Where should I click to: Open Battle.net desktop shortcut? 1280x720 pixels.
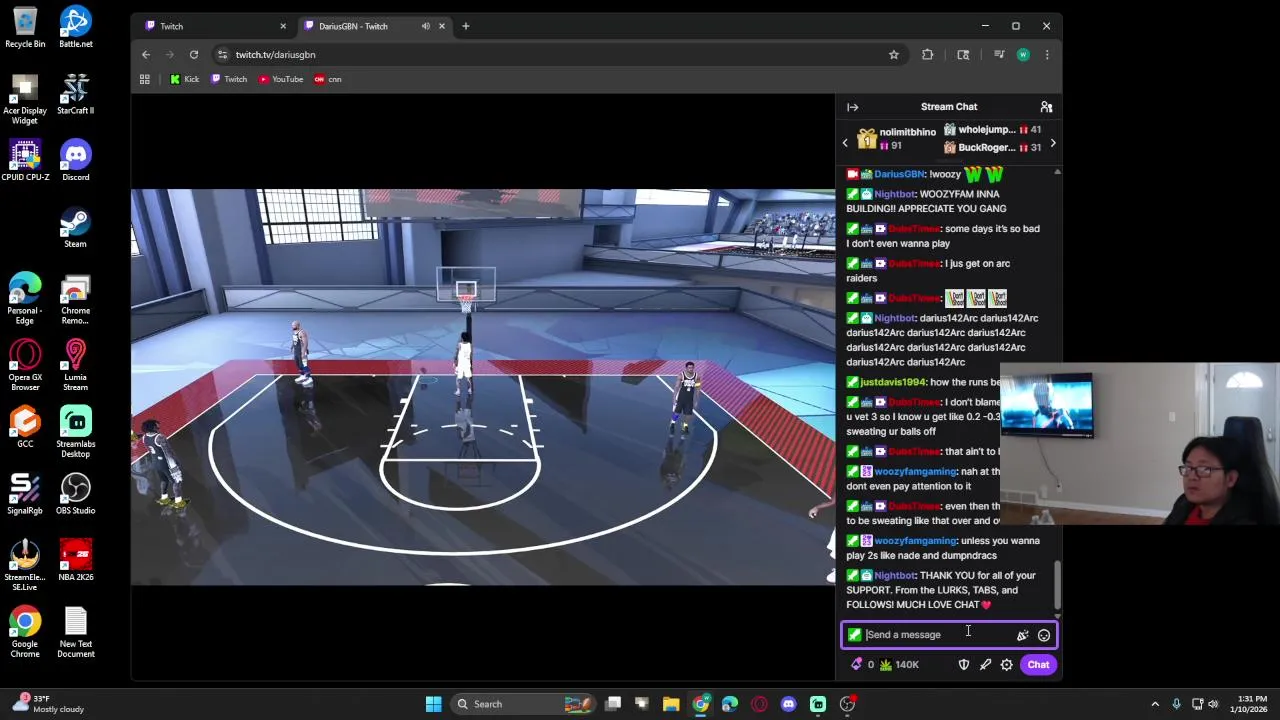(x=75, y=28)
